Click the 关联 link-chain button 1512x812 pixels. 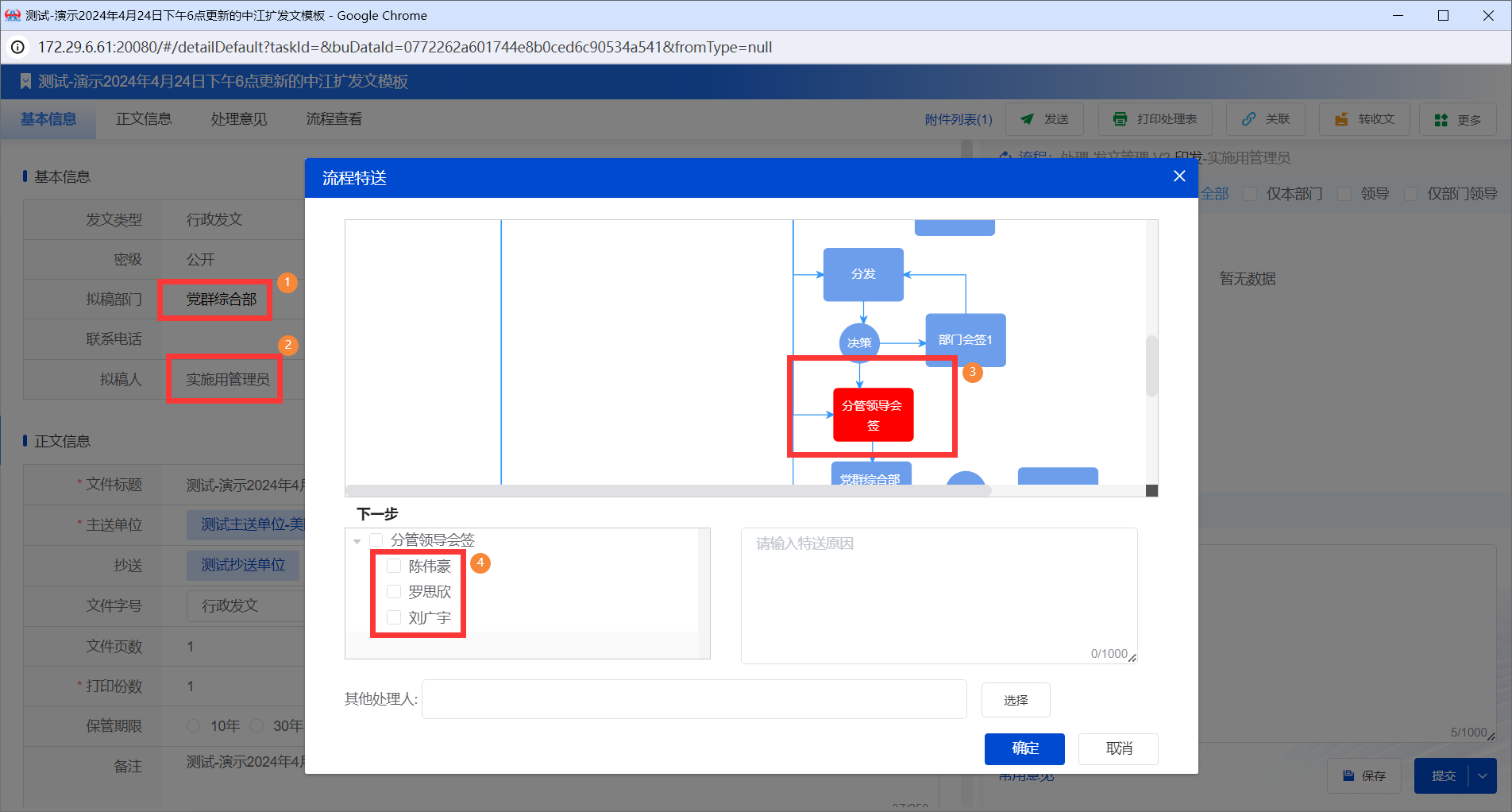1266,119
